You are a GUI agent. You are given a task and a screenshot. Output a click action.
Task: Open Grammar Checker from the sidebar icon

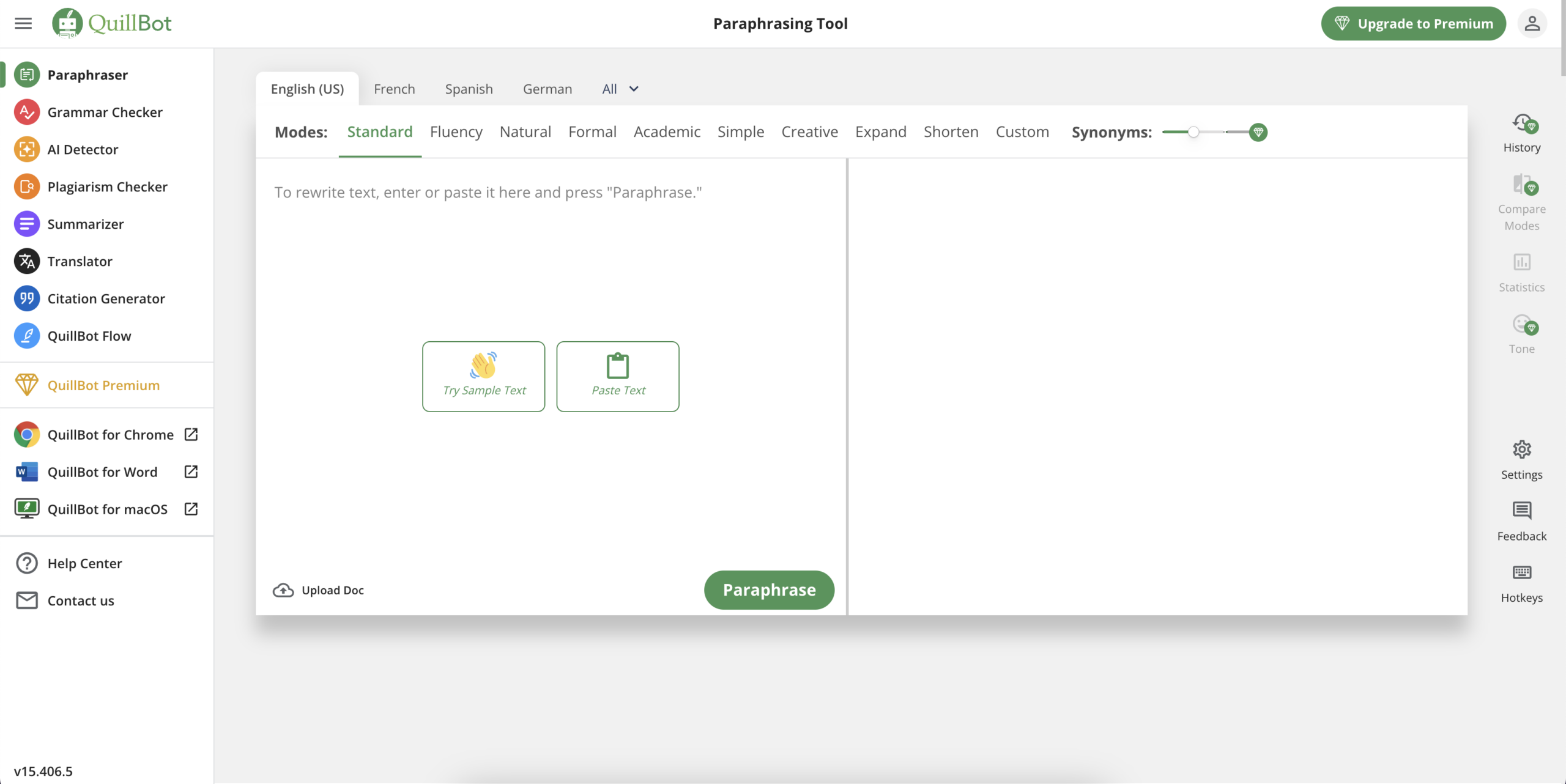(27, 112)
